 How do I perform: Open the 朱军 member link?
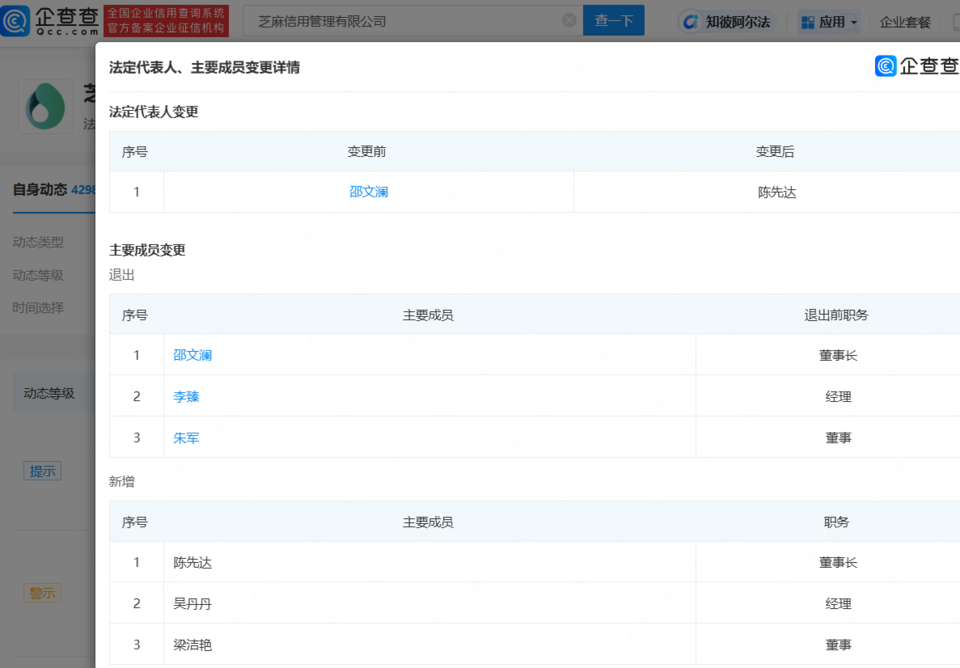(186, 437)
